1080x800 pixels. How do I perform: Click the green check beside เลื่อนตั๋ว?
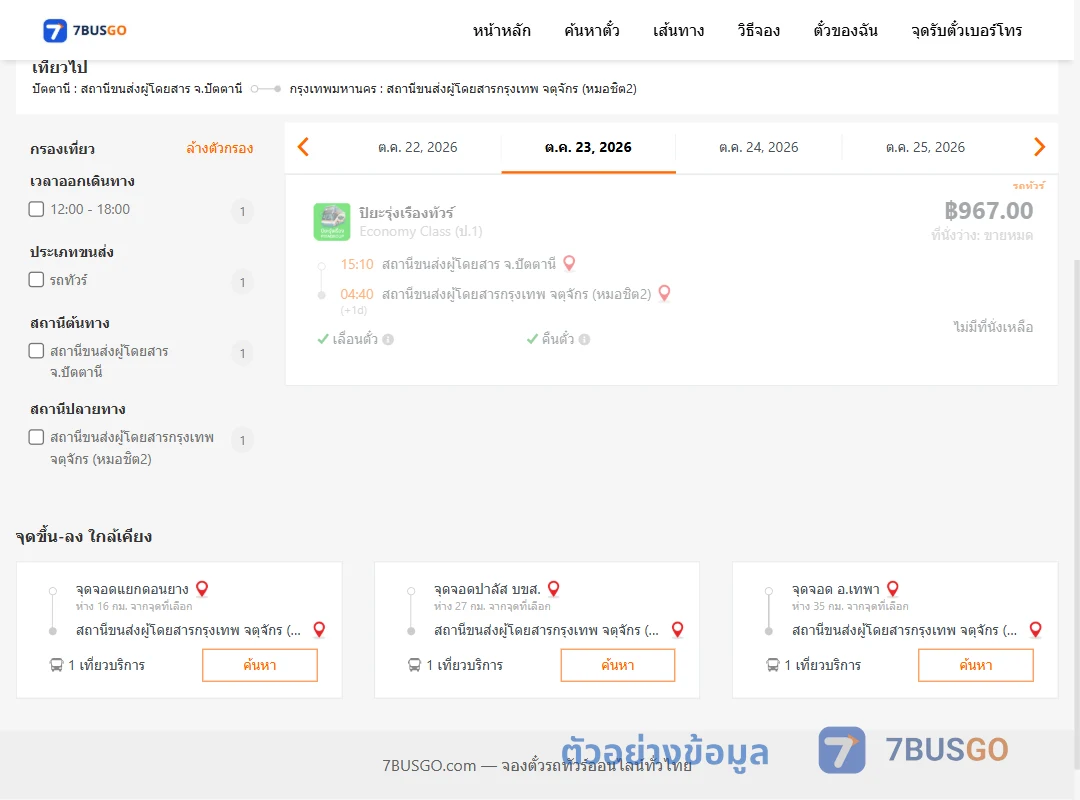pyautogui.click(x=322, y=339)
